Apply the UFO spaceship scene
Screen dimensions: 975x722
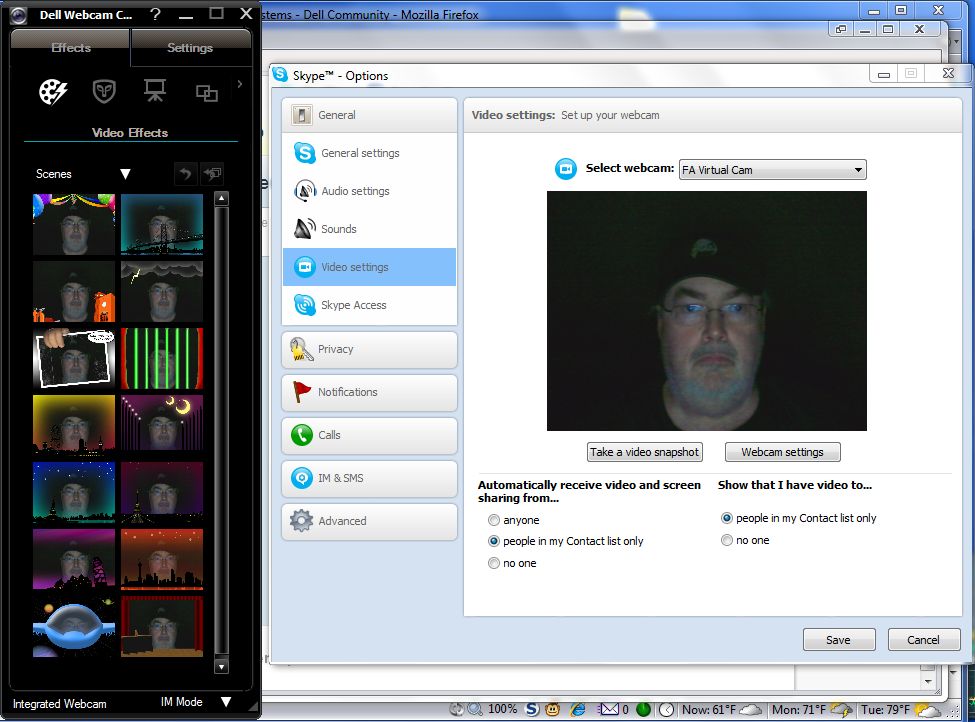coord(74,627)
